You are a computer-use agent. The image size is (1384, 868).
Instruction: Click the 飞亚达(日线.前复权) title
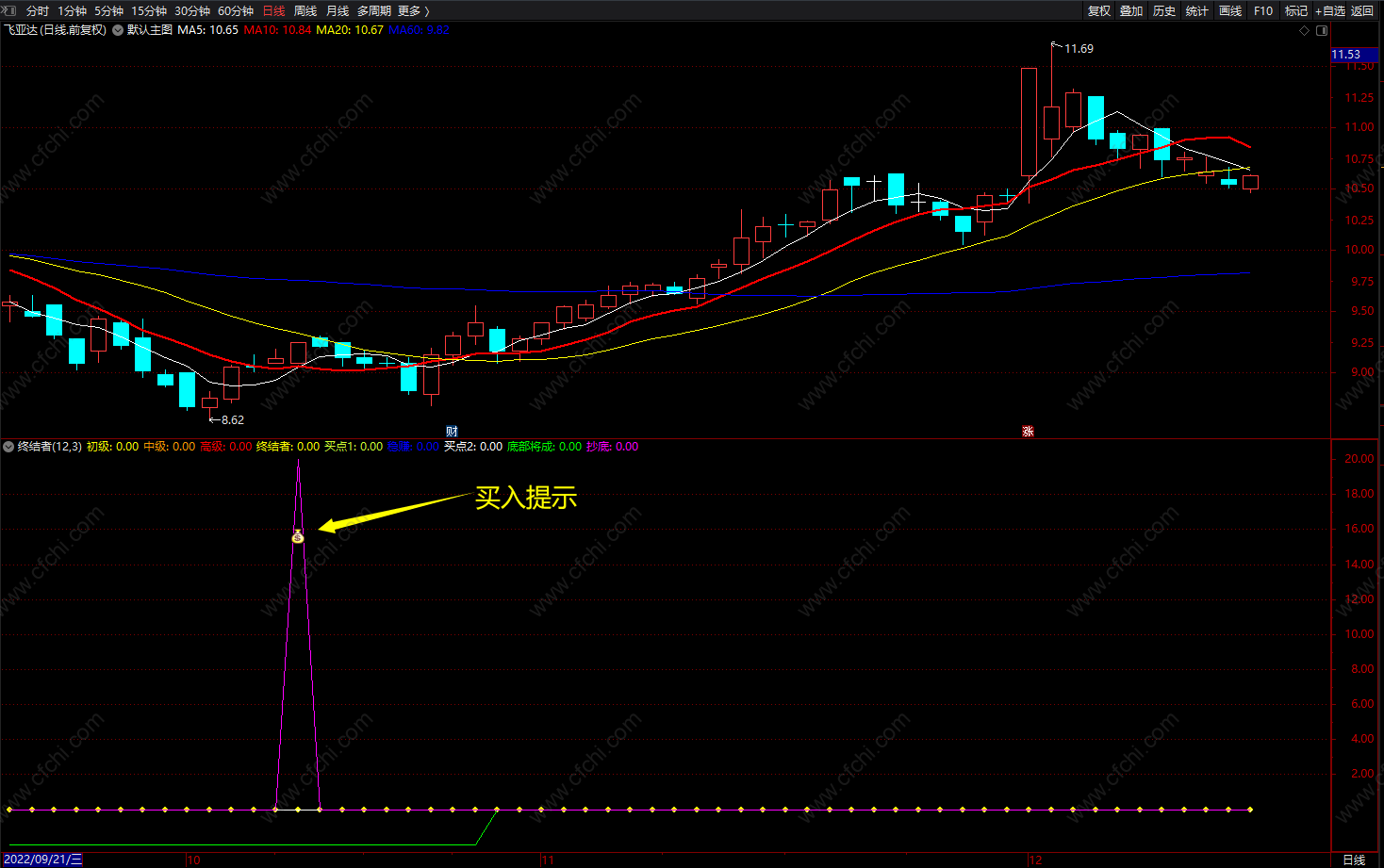point(55,30)
